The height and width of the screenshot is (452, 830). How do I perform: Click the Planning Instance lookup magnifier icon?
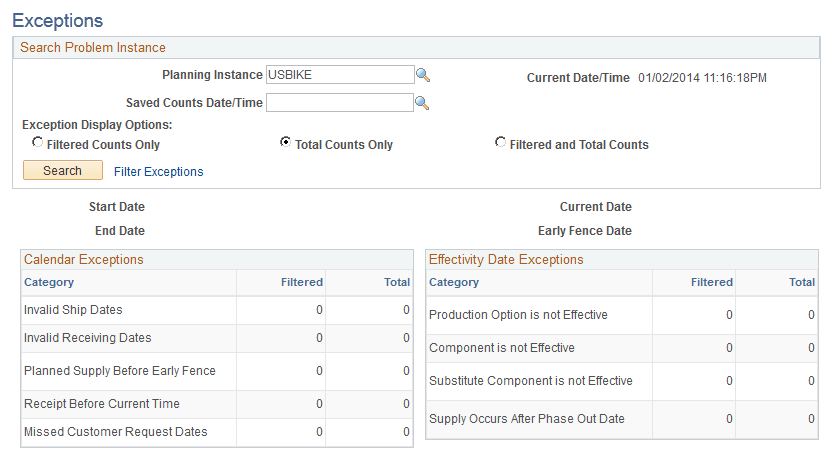[423, 75]
